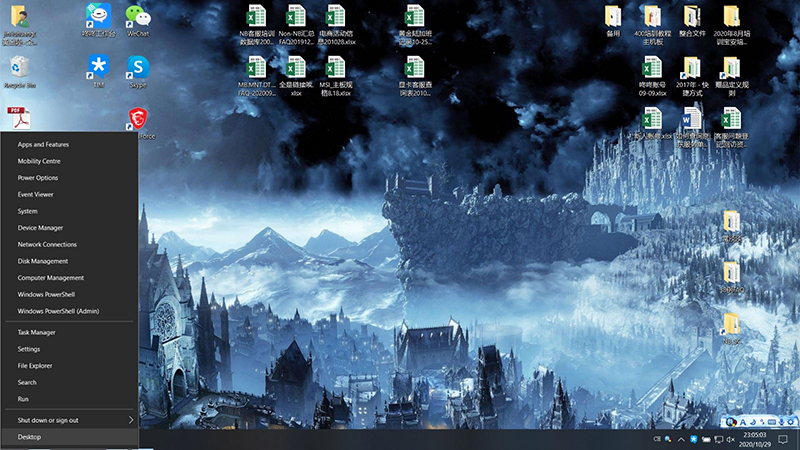Open Device Manager from the menu

click(40, 228)
